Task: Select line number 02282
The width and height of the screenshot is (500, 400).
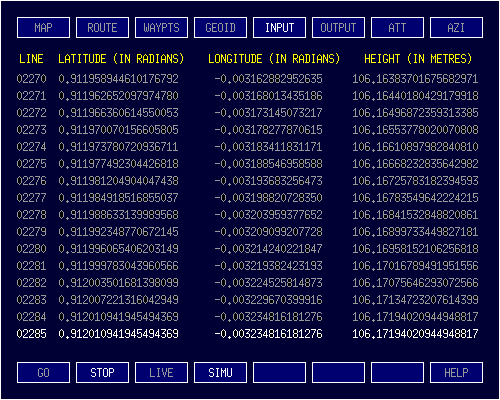Action: click(x=31, y=283)
